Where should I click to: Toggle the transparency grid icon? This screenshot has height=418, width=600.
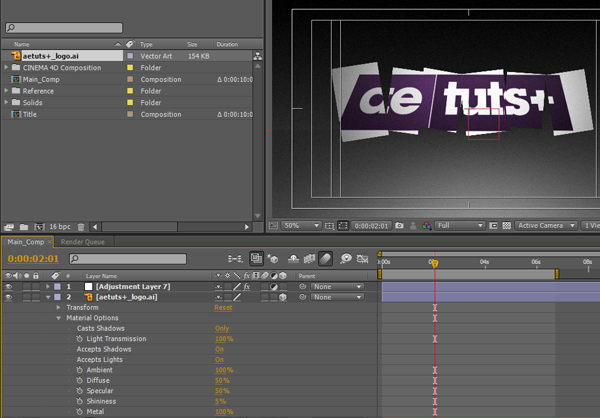click(507, 225)
